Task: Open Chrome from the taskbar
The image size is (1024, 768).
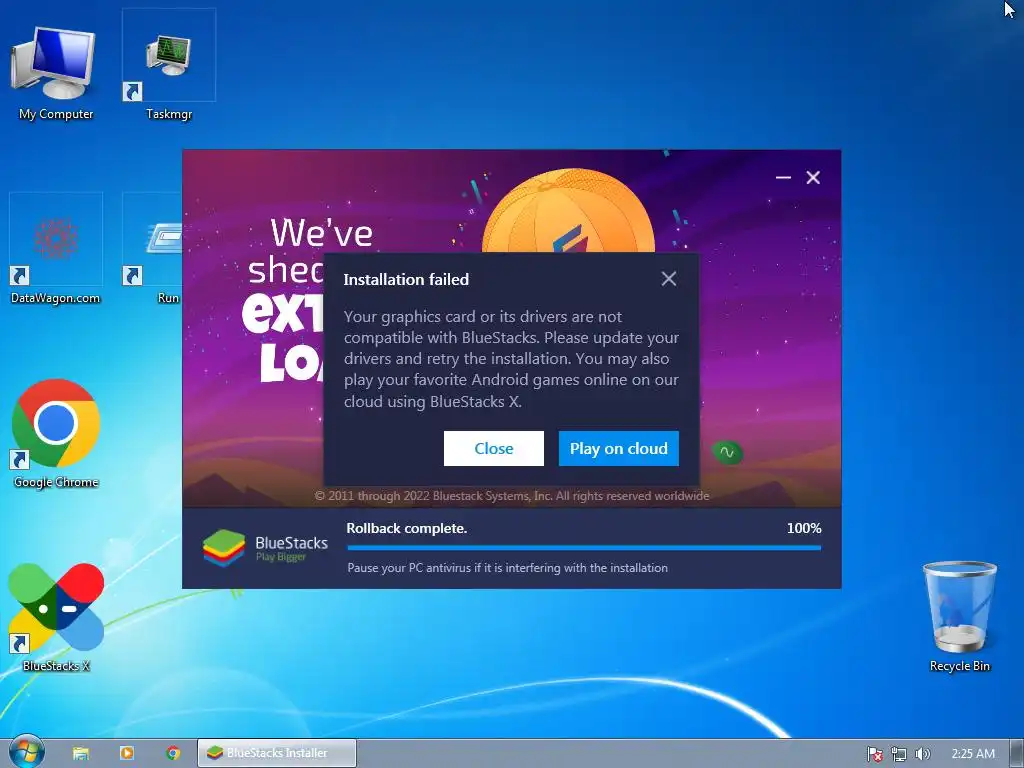Action: 173,753
